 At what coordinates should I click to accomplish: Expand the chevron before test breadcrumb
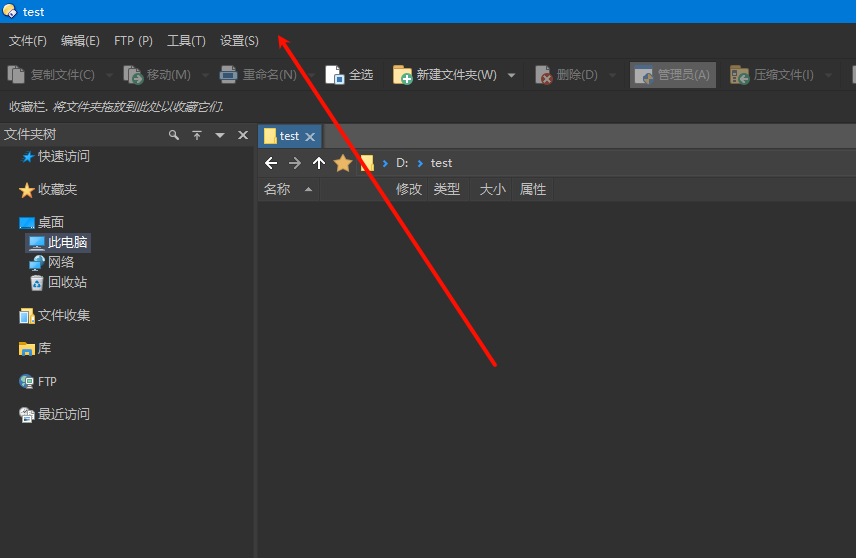420,163
